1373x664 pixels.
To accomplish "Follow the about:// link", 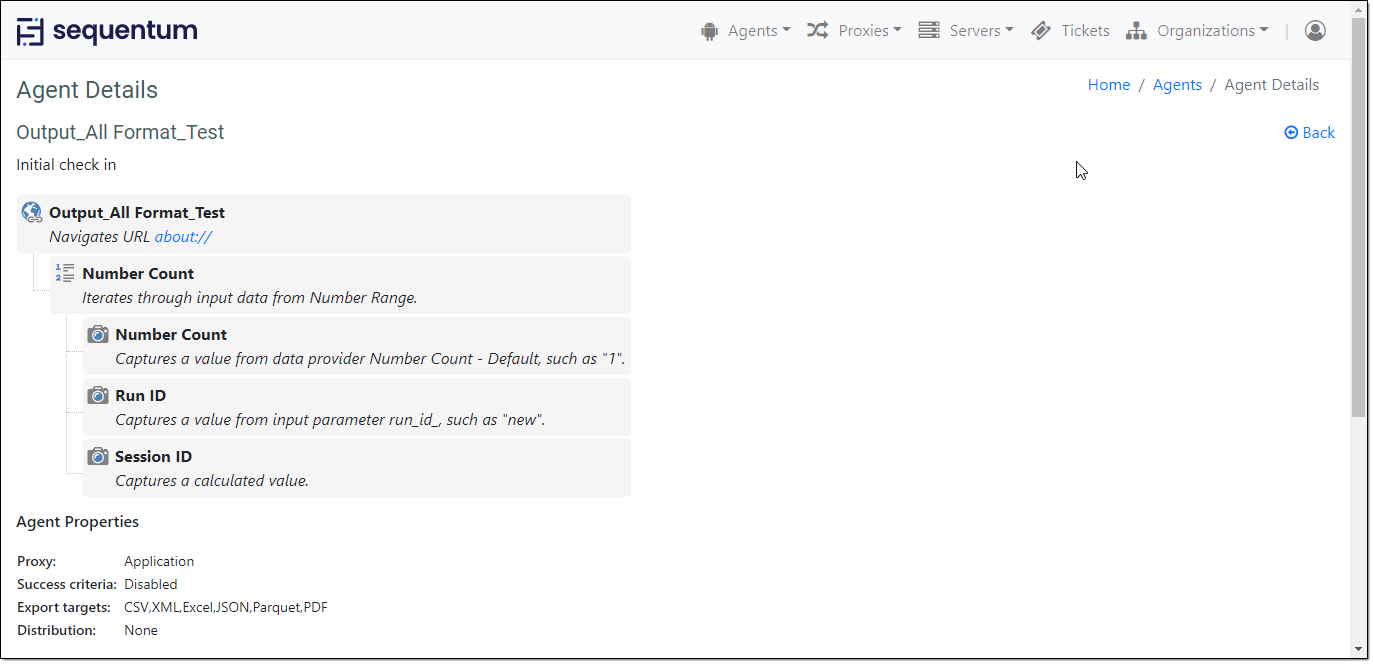I will (183, 236).
